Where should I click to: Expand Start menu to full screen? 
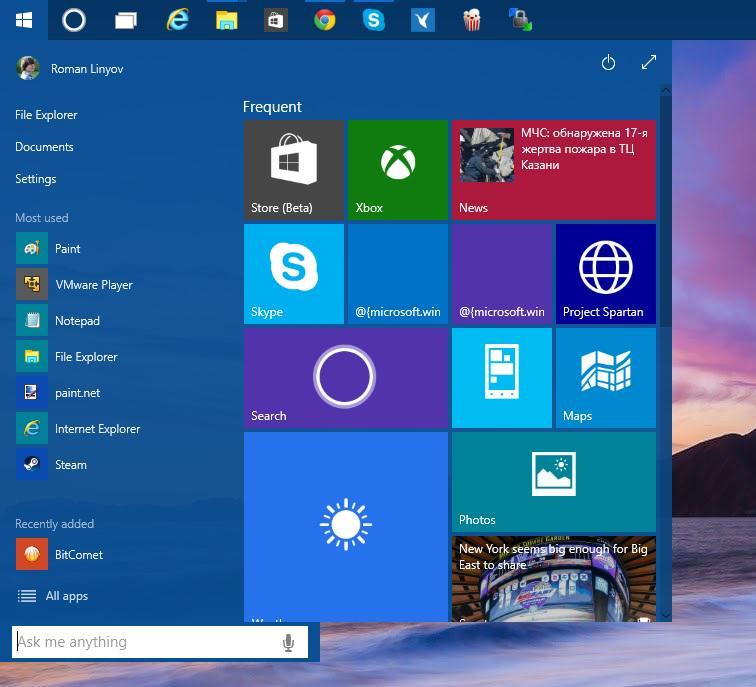[x=649, y=62]
